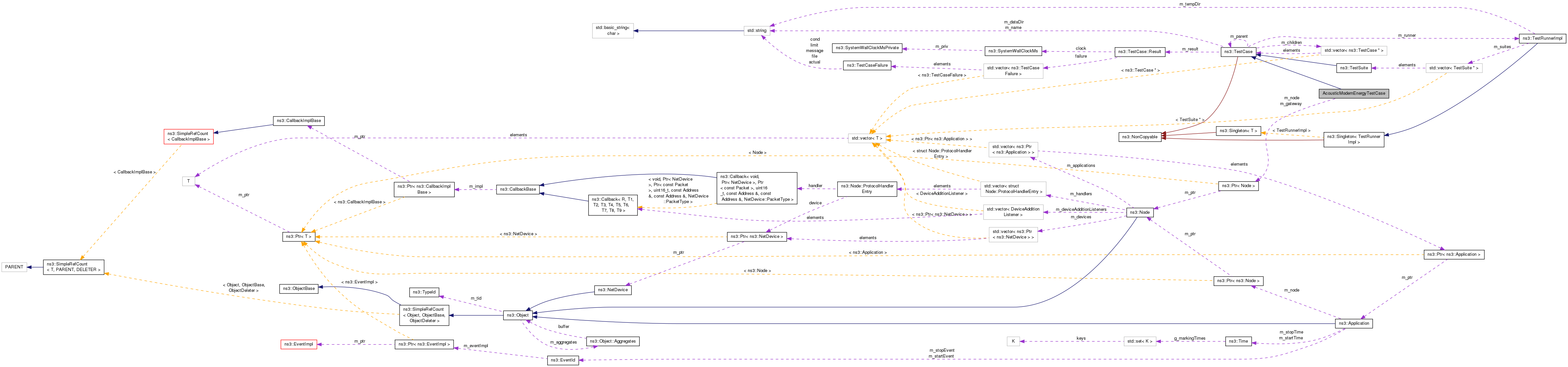This screenshot has height=367, width=1568.
Task: Open the ns3::NetDevice class node
Action: (612, 290)
